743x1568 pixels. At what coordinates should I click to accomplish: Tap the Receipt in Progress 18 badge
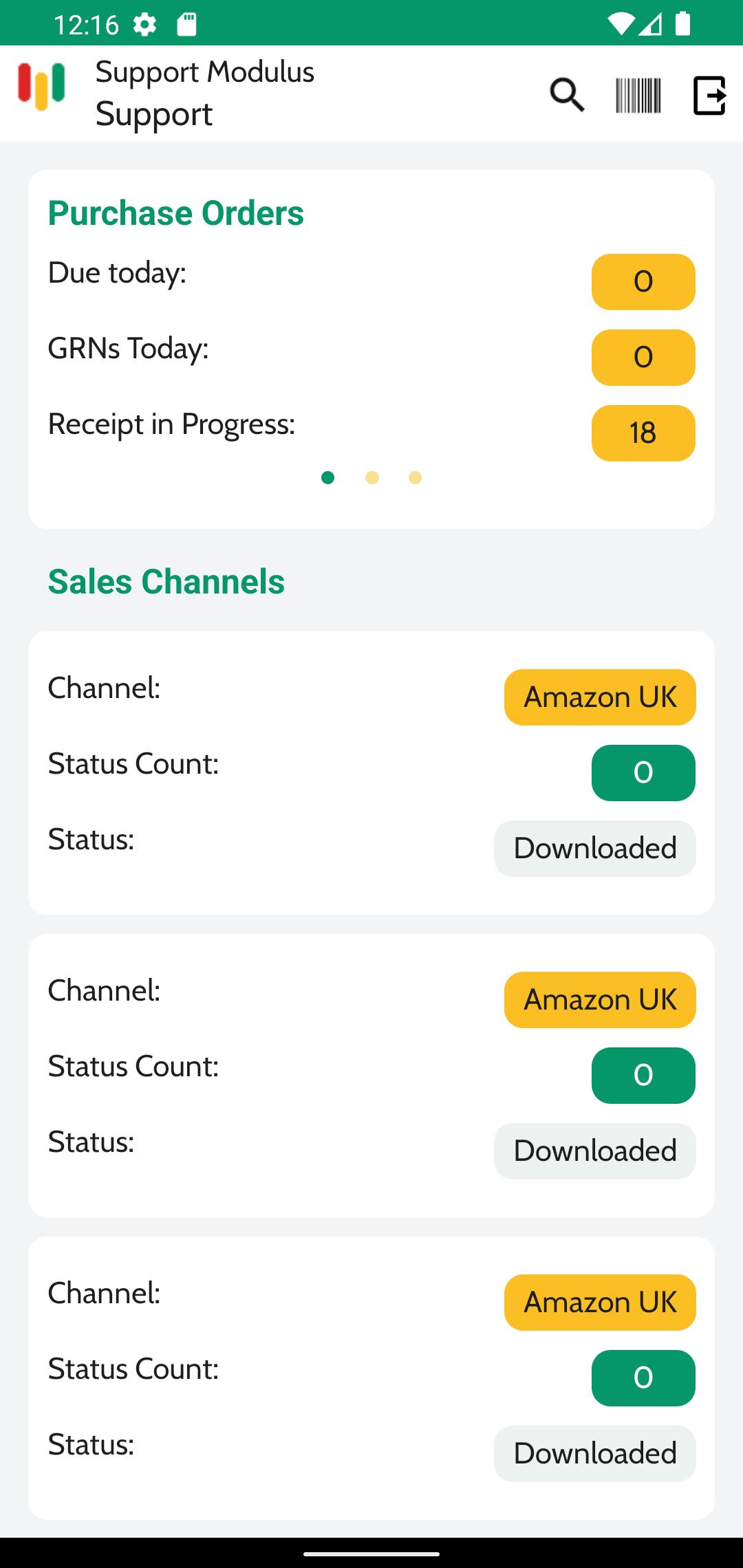[x=643, y=433]
